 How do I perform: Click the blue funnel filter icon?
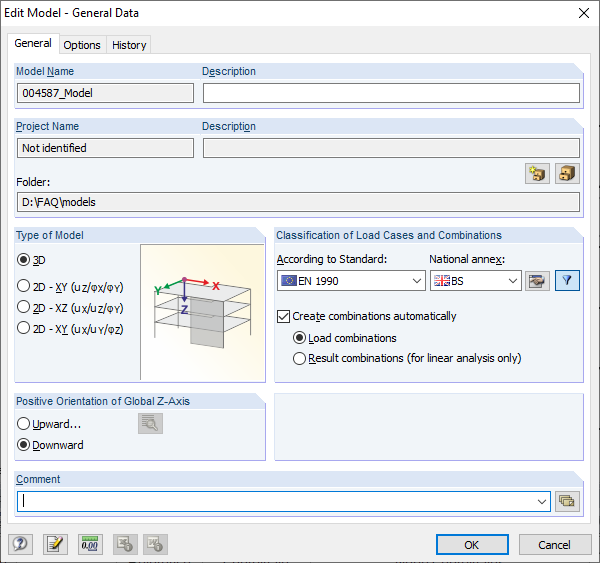point(567,281)
